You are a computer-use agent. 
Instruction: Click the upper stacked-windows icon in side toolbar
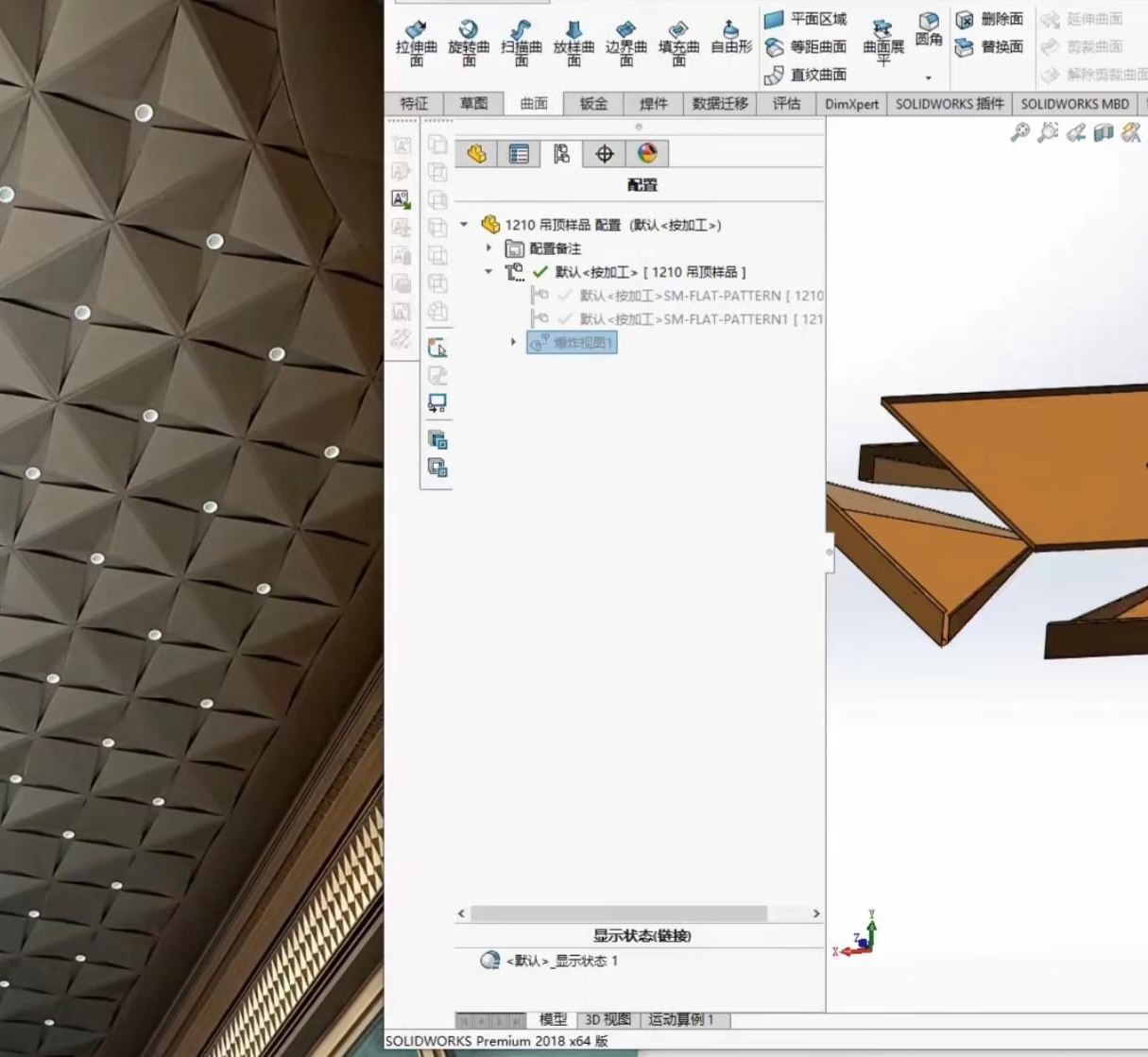(x=437, y=438)
